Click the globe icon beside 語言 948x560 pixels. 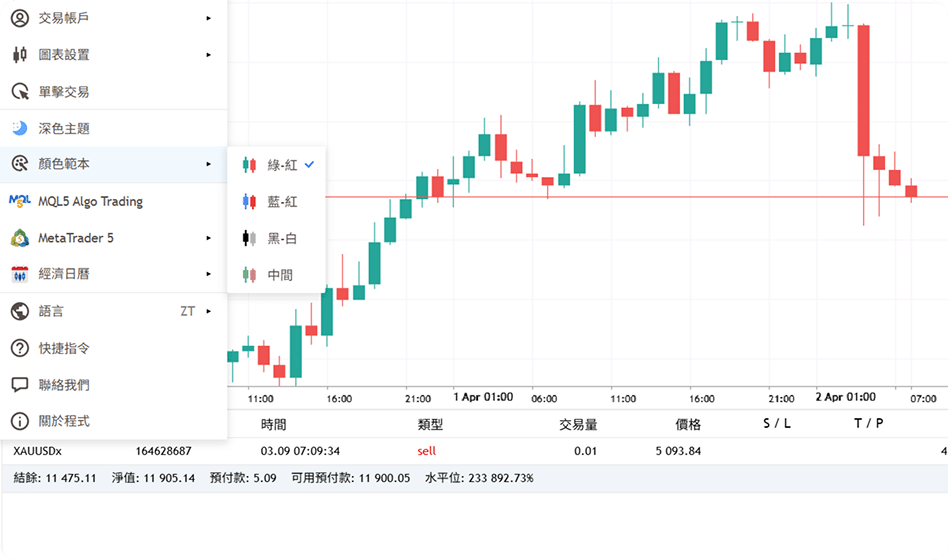[x=19, y=311]
